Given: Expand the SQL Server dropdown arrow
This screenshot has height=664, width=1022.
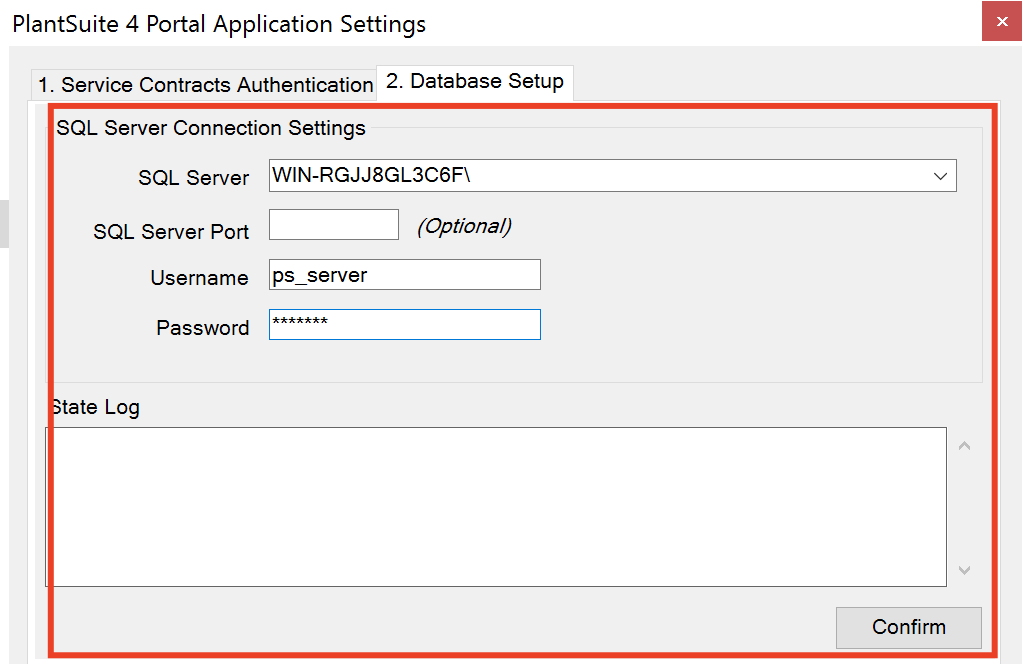Looking at the screenshot, I should pyautogui.click(x=940, y=176).
